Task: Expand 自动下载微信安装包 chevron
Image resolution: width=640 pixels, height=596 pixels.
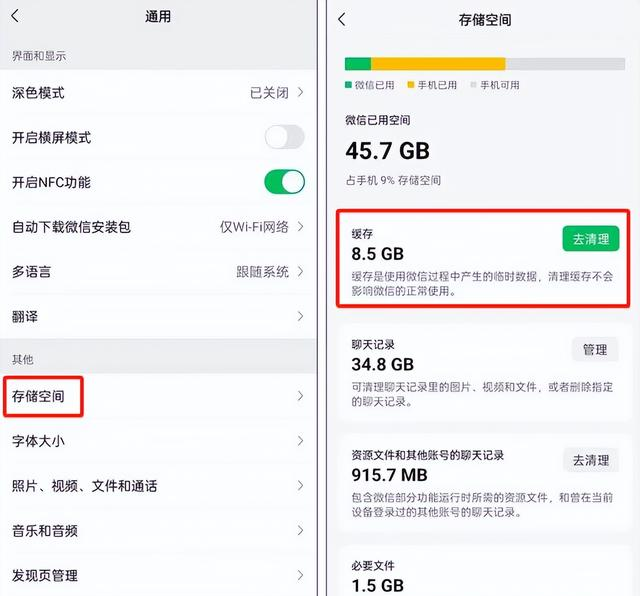Action: click(300, 227)
